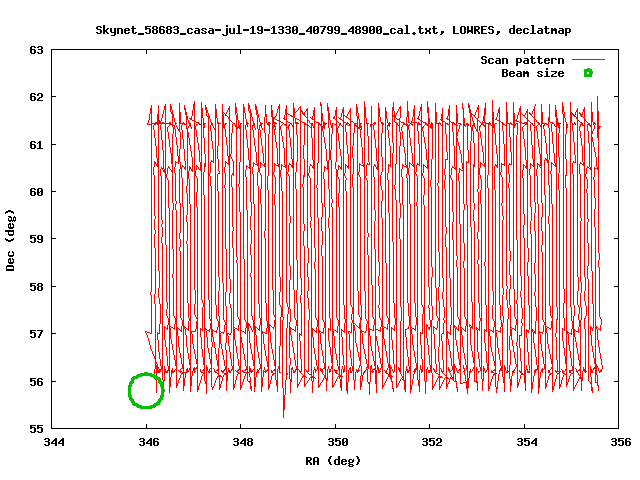Click the 'Scan pattern' legend label
Viewport: 640px width, 480px height.
point(522,60)
